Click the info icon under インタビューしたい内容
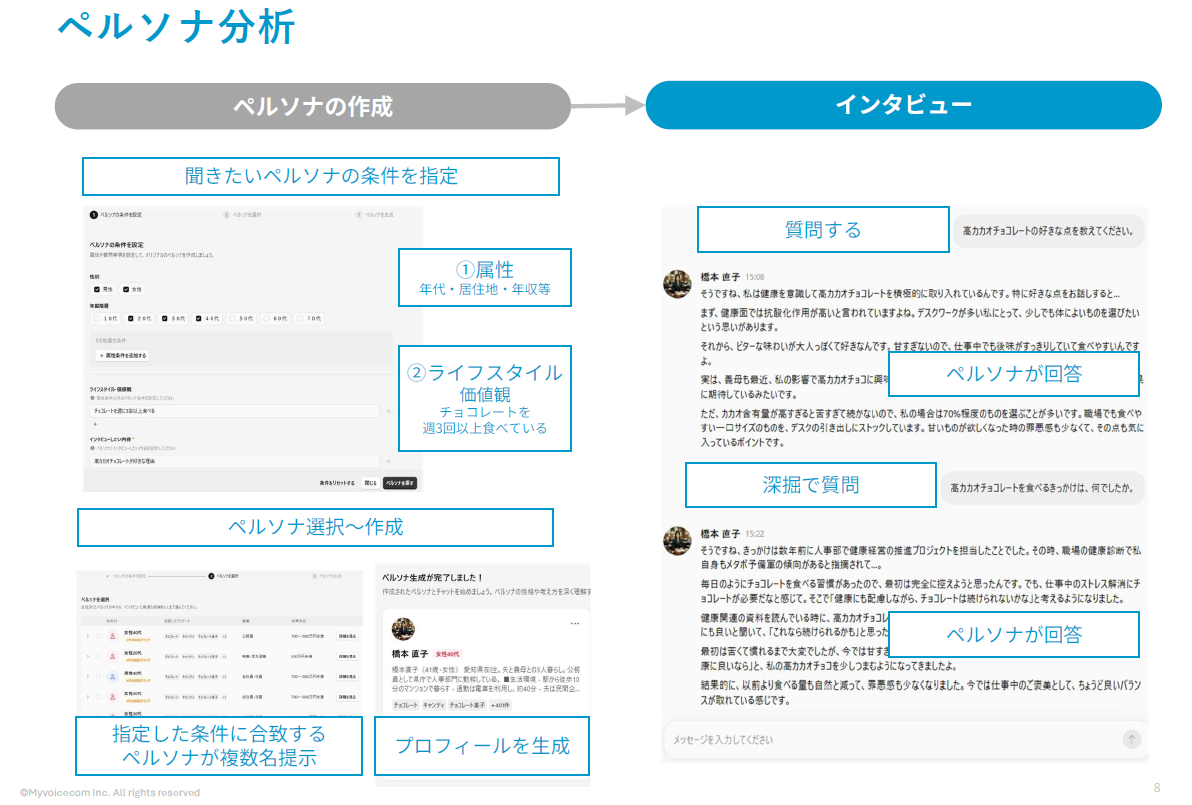1192x805 pixels. click(92, 448)
